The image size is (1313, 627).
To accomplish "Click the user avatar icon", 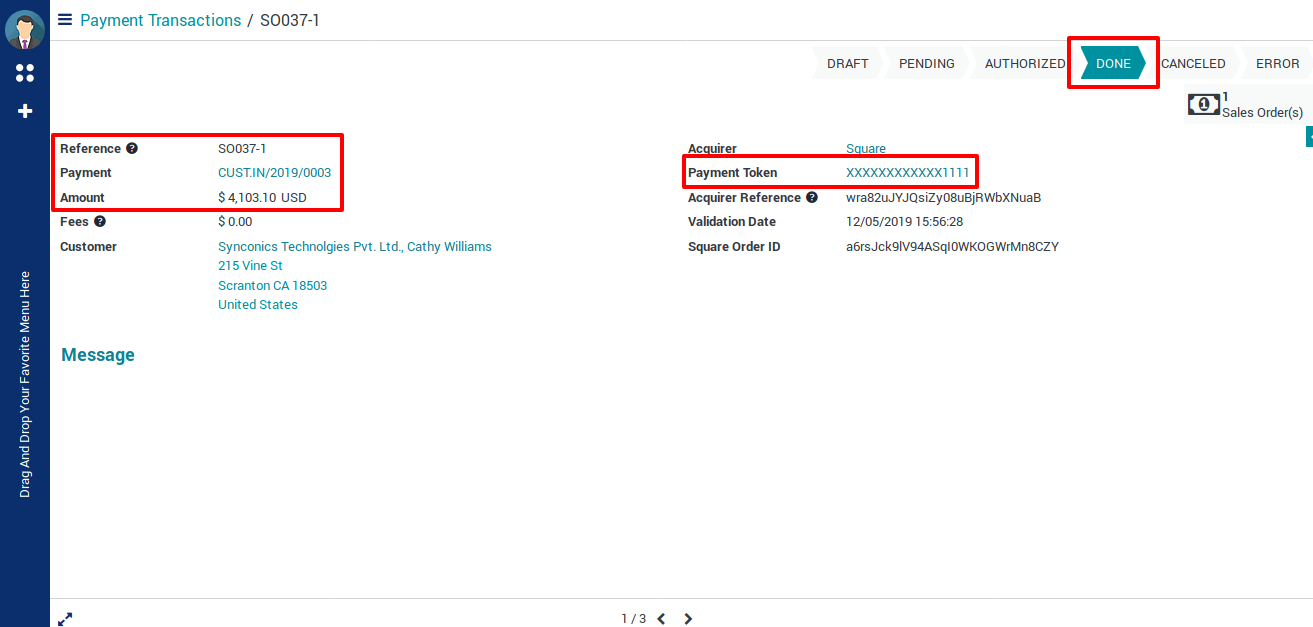I will click(25, 30).
